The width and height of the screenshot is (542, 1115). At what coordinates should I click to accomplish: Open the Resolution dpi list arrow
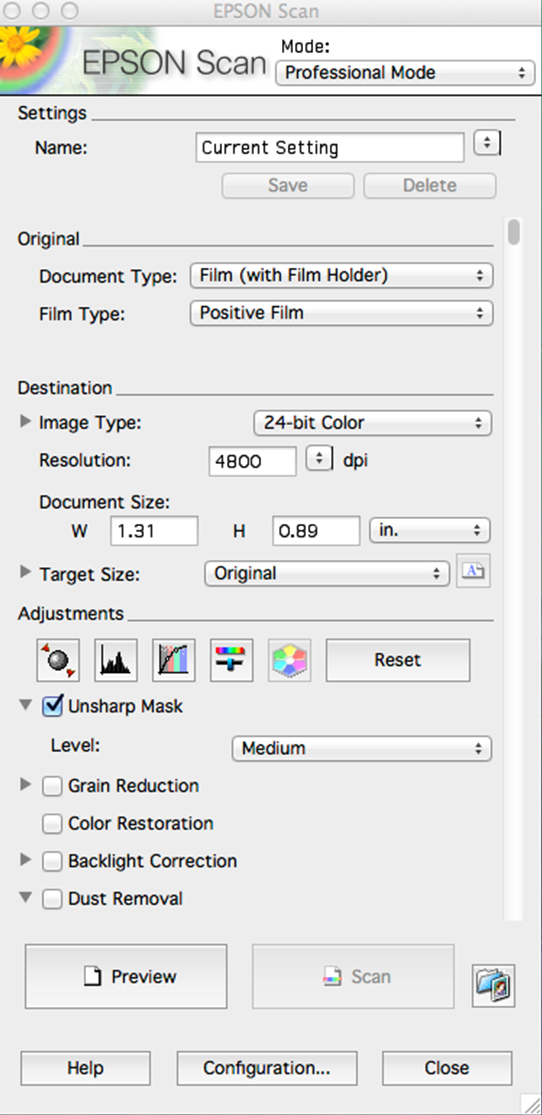coord(319,459)
